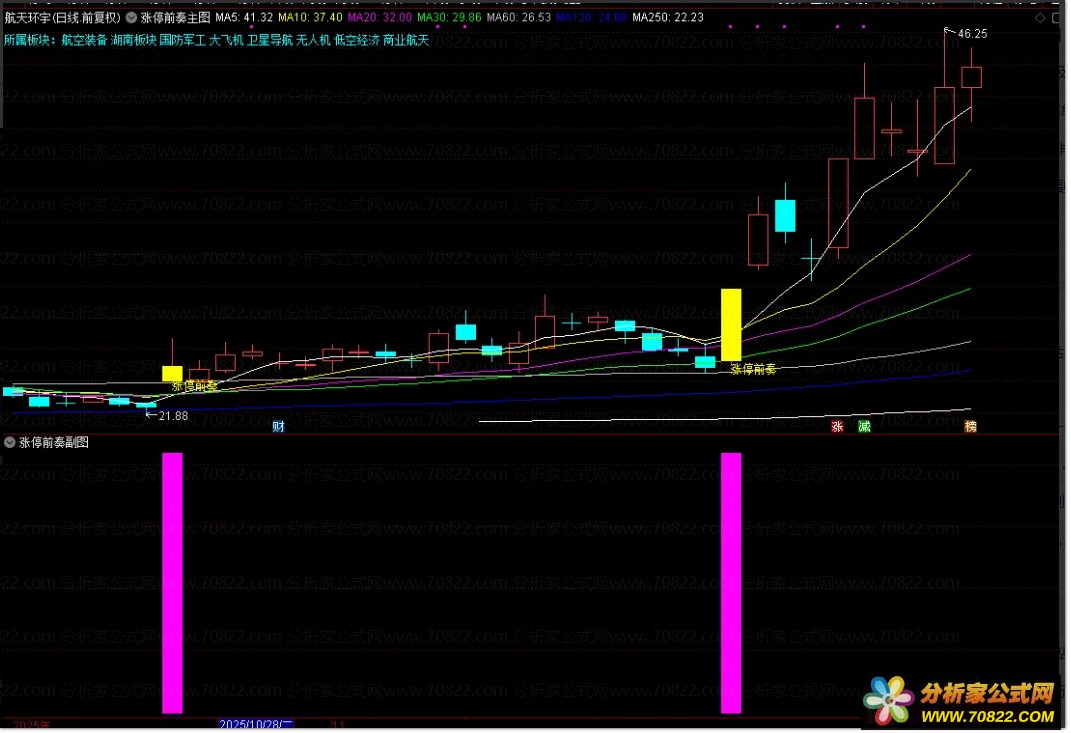The width and height of the screenshot is (1071, 733).
Task: Click the MA250: 22.23 value
Action: [x=668, y=18]
